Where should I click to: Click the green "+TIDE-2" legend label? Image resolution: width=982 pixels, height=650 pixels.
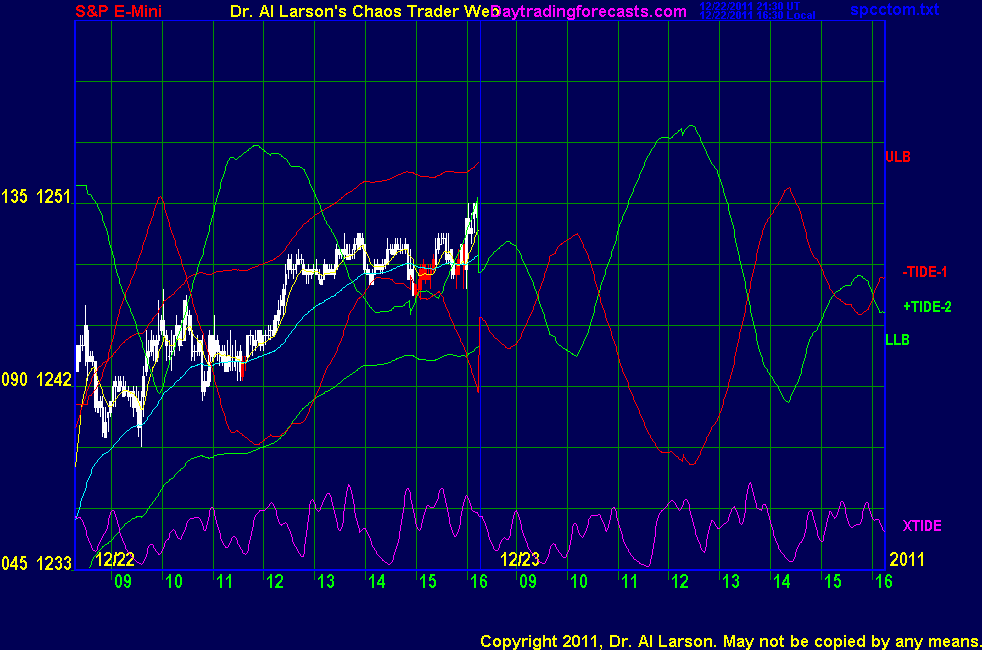point(928,307)
